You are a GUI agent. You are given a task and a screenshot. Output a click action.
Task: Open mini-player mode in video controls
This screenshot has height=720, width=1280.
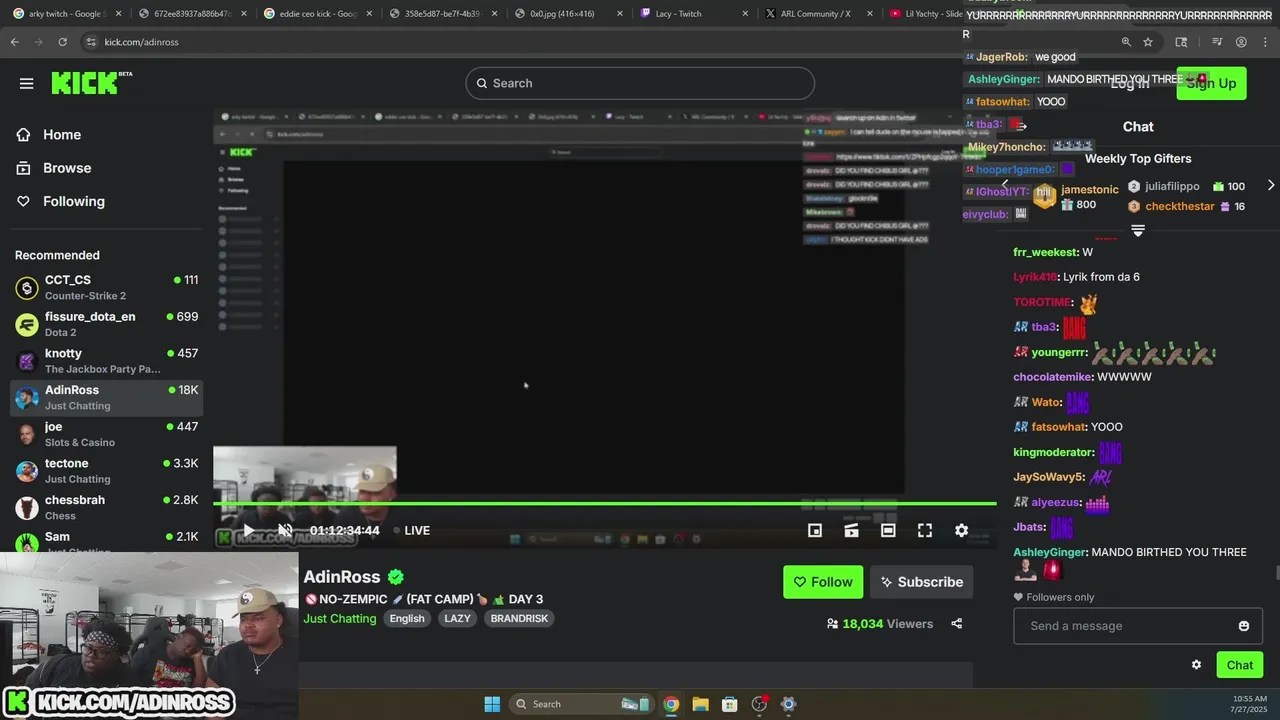815,530
